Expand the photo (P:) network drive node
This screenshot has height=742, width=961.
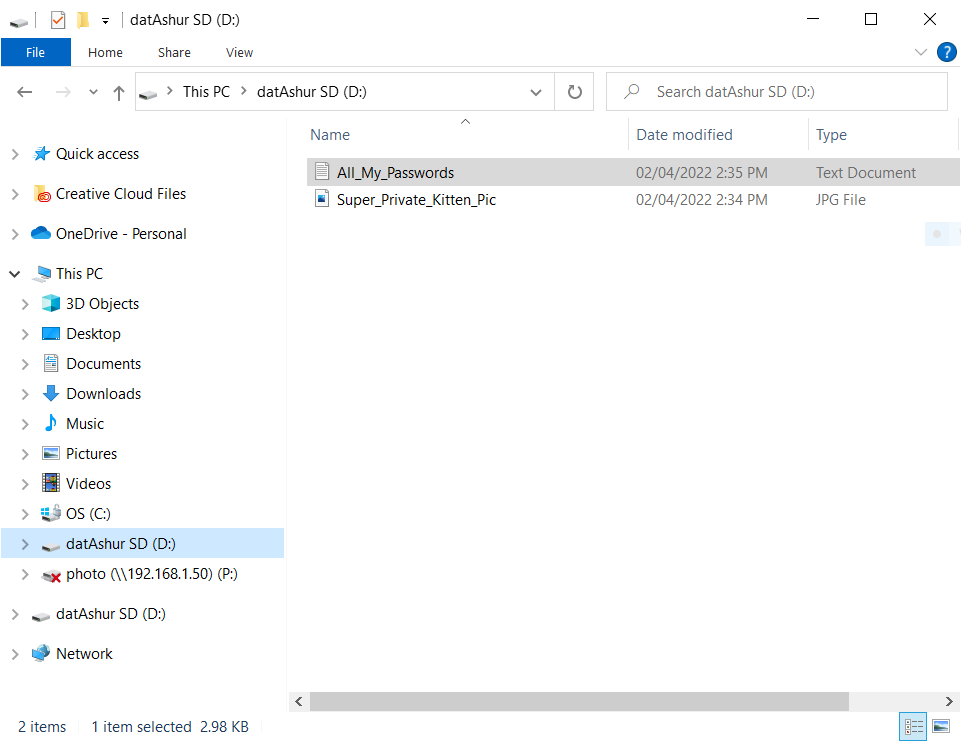25,574
